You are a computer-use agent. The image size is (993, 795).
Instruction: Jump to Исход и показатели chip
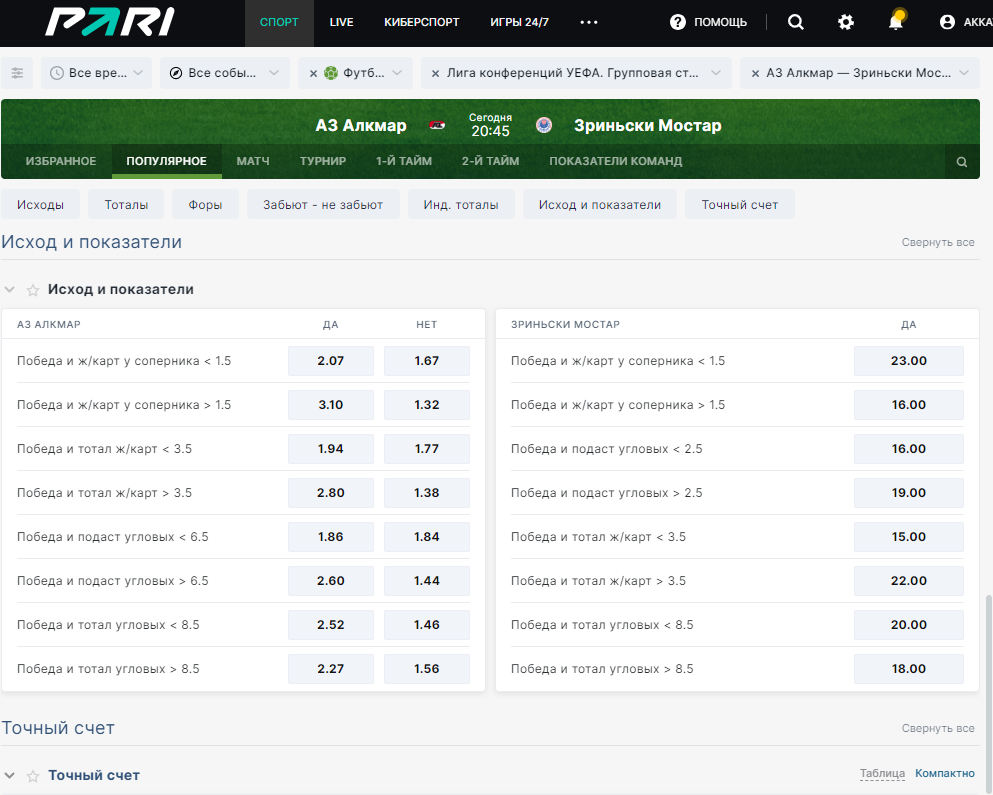(600, 205)
